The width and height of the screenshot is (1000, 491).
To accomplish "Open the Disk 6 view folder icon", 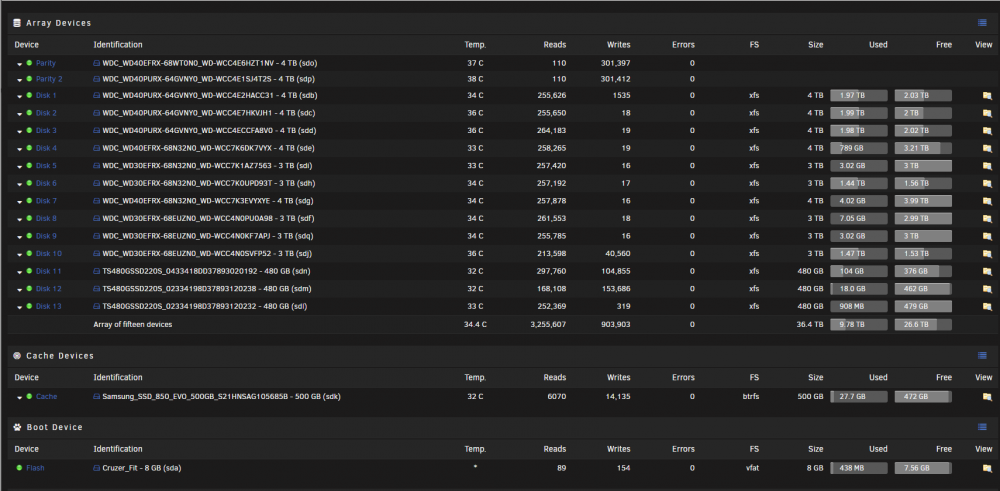I will [x=987, y=184].
